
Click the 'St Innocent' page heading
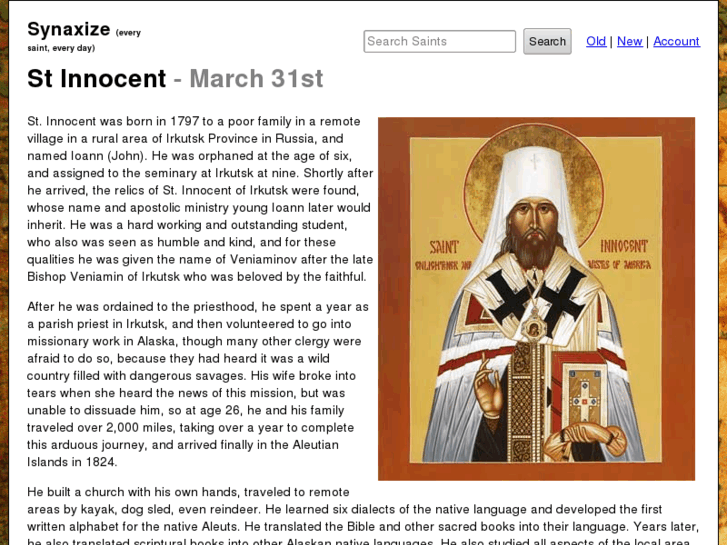(96, 78)
